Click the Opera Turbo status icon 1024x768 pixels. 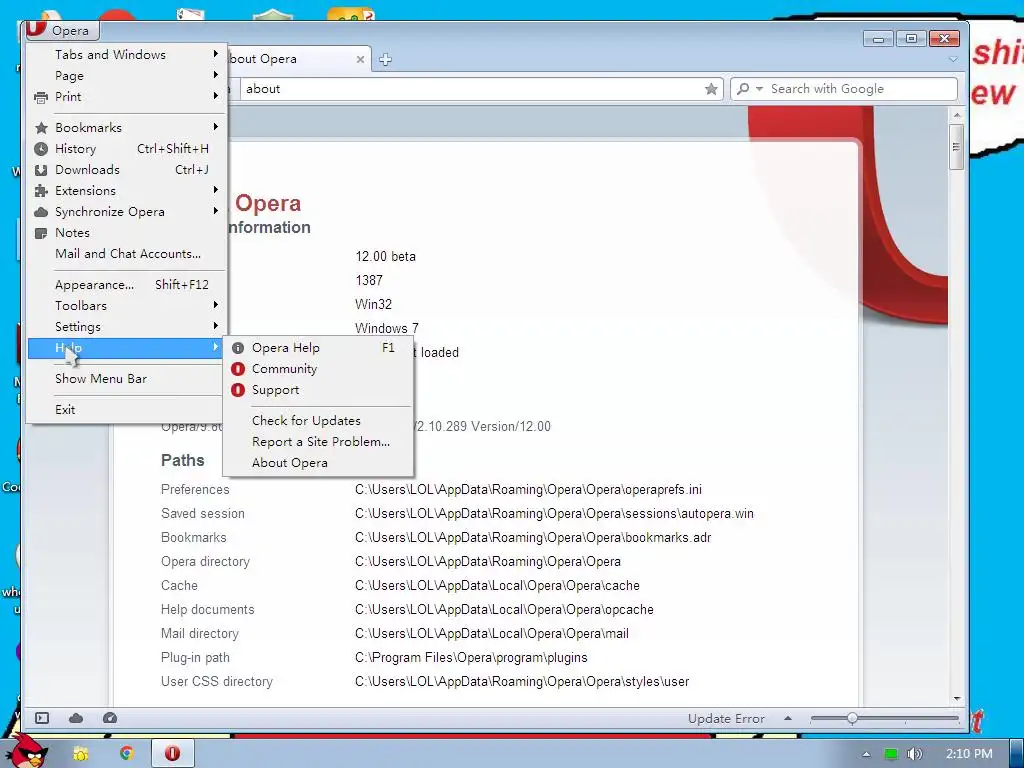(110, 718)
